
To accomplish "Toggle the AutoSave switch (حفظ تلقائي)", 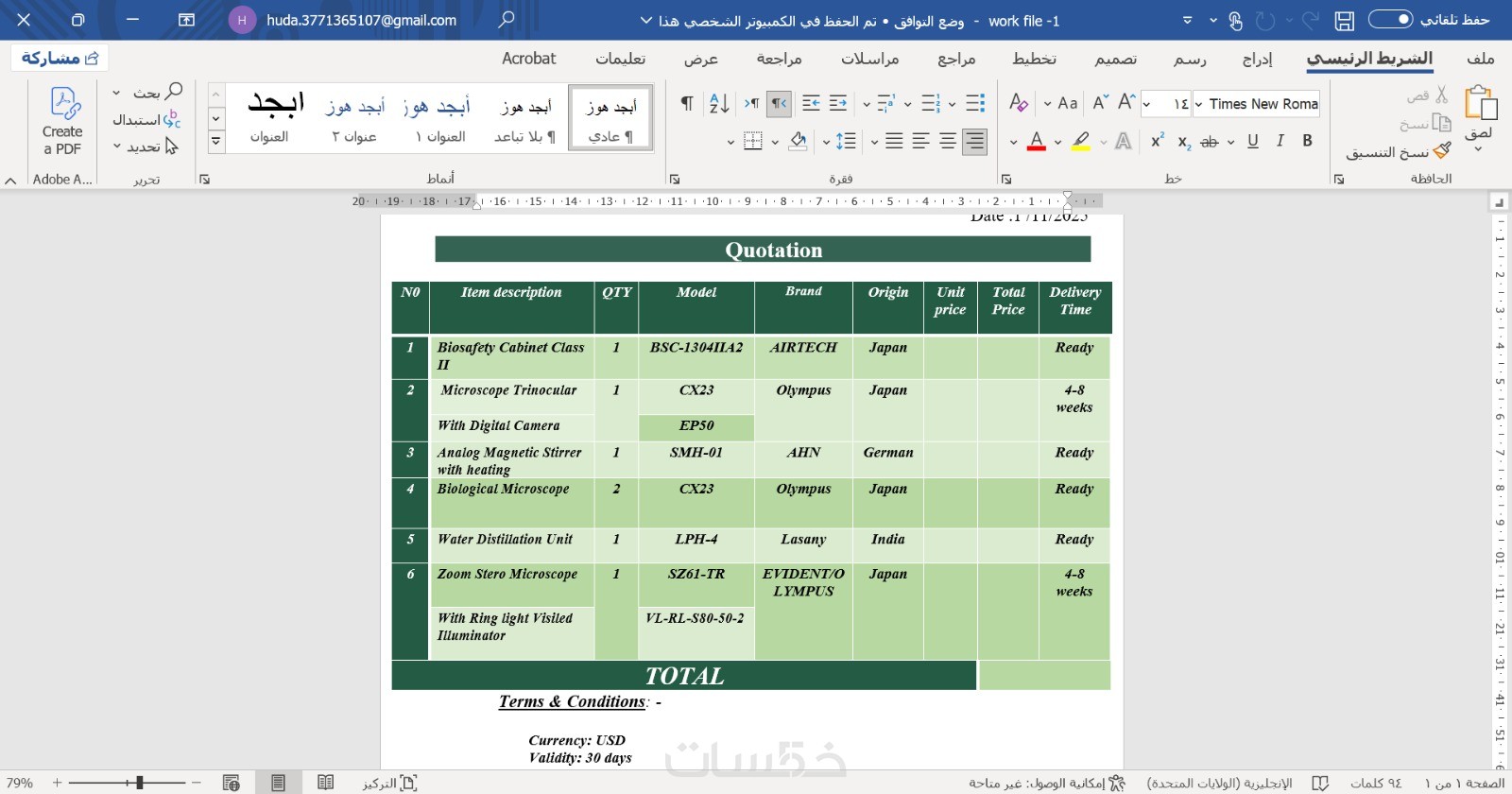I will pos(1390,20).
